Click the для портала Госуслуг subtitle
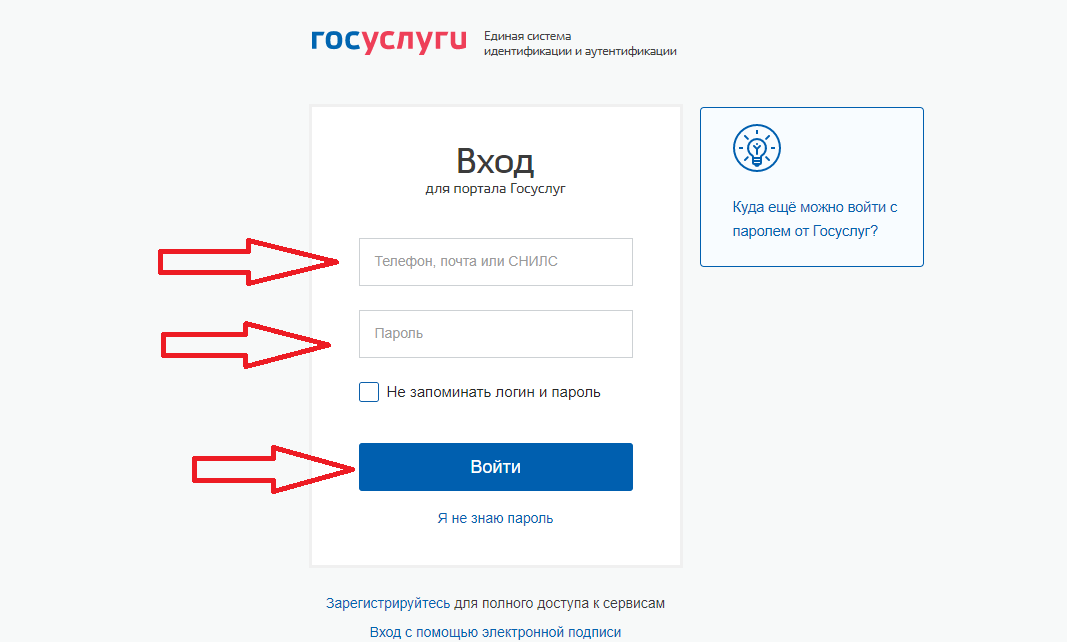 pyautogui.click(x=495, y=189)
